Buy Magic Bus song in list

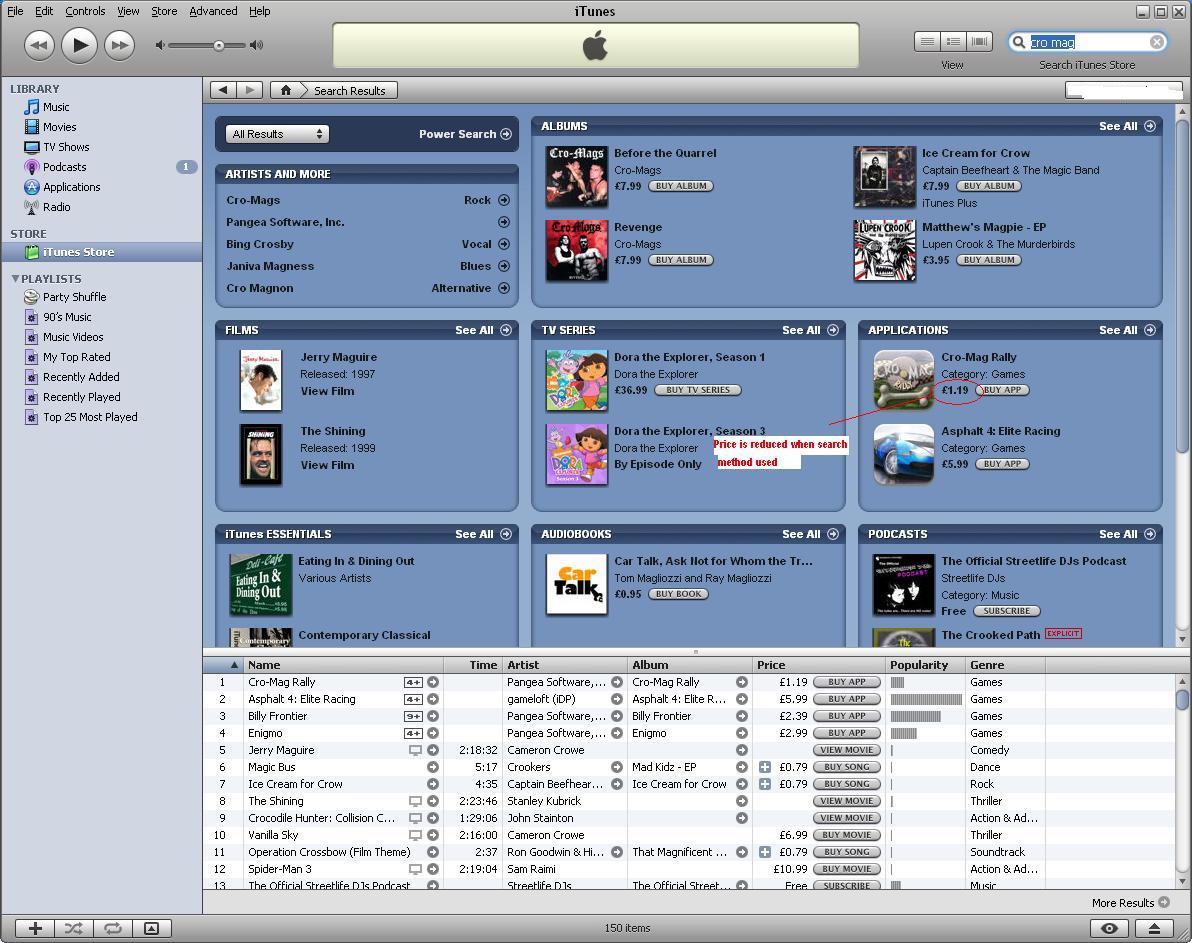click(847, 767)
